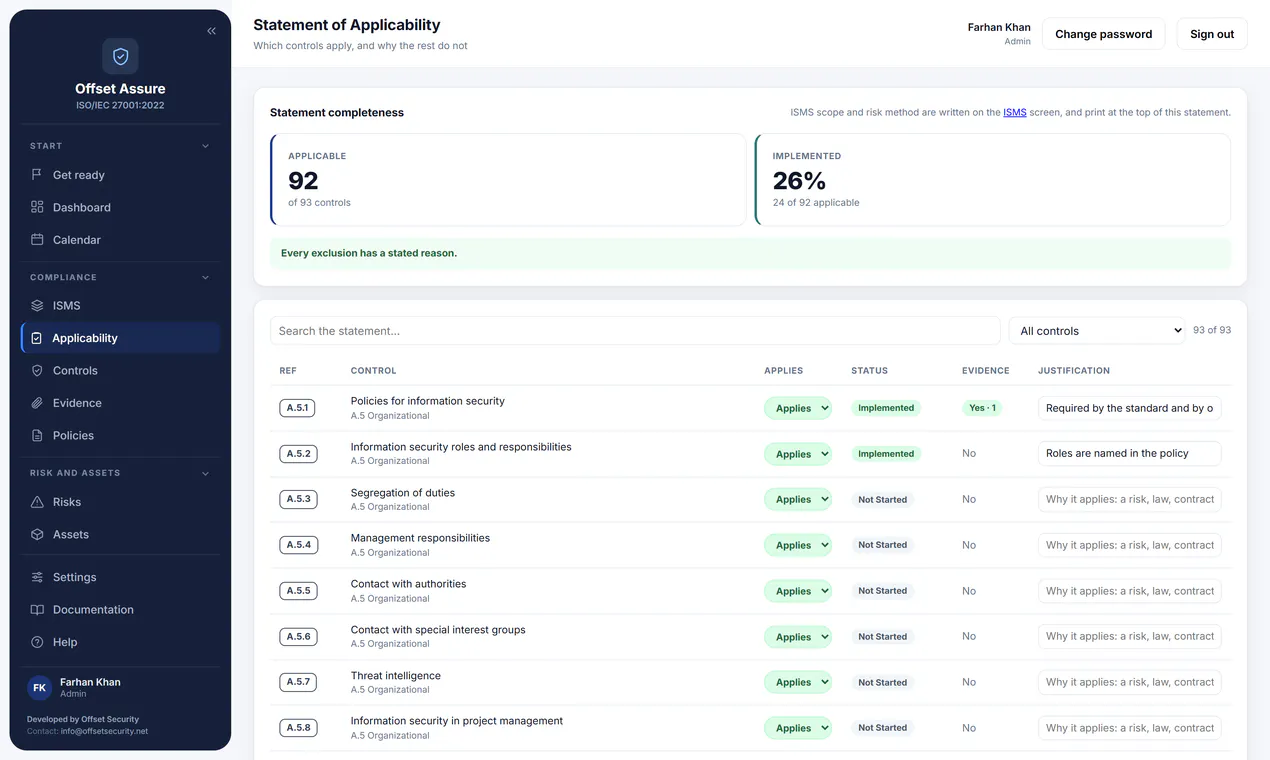Click the IMPLEMENTED 26% summary card
This screenshot has width=1270, height=760.
pos(993,180)
